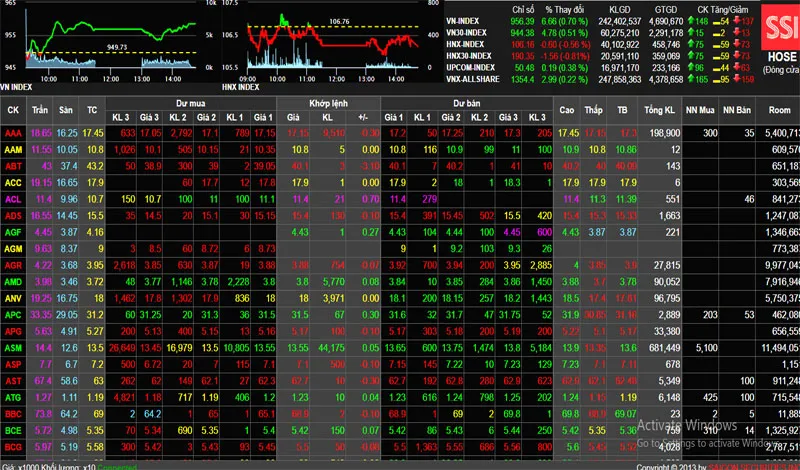
Task: Click the 106.76 reference label on HNX chart
Action: tap(339, 21)
